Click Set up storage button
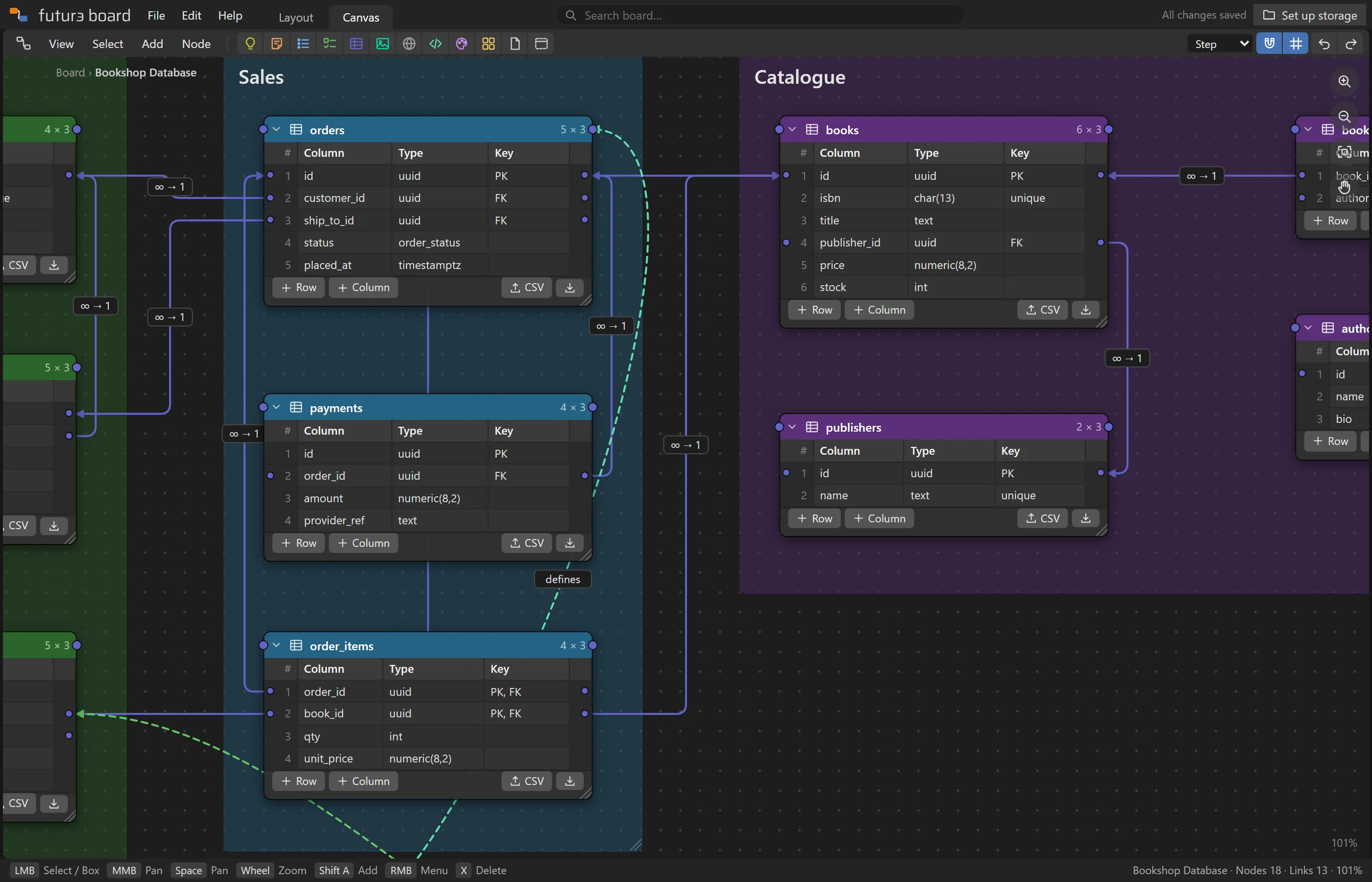Screen dimensions: 1372x882 1310,16
